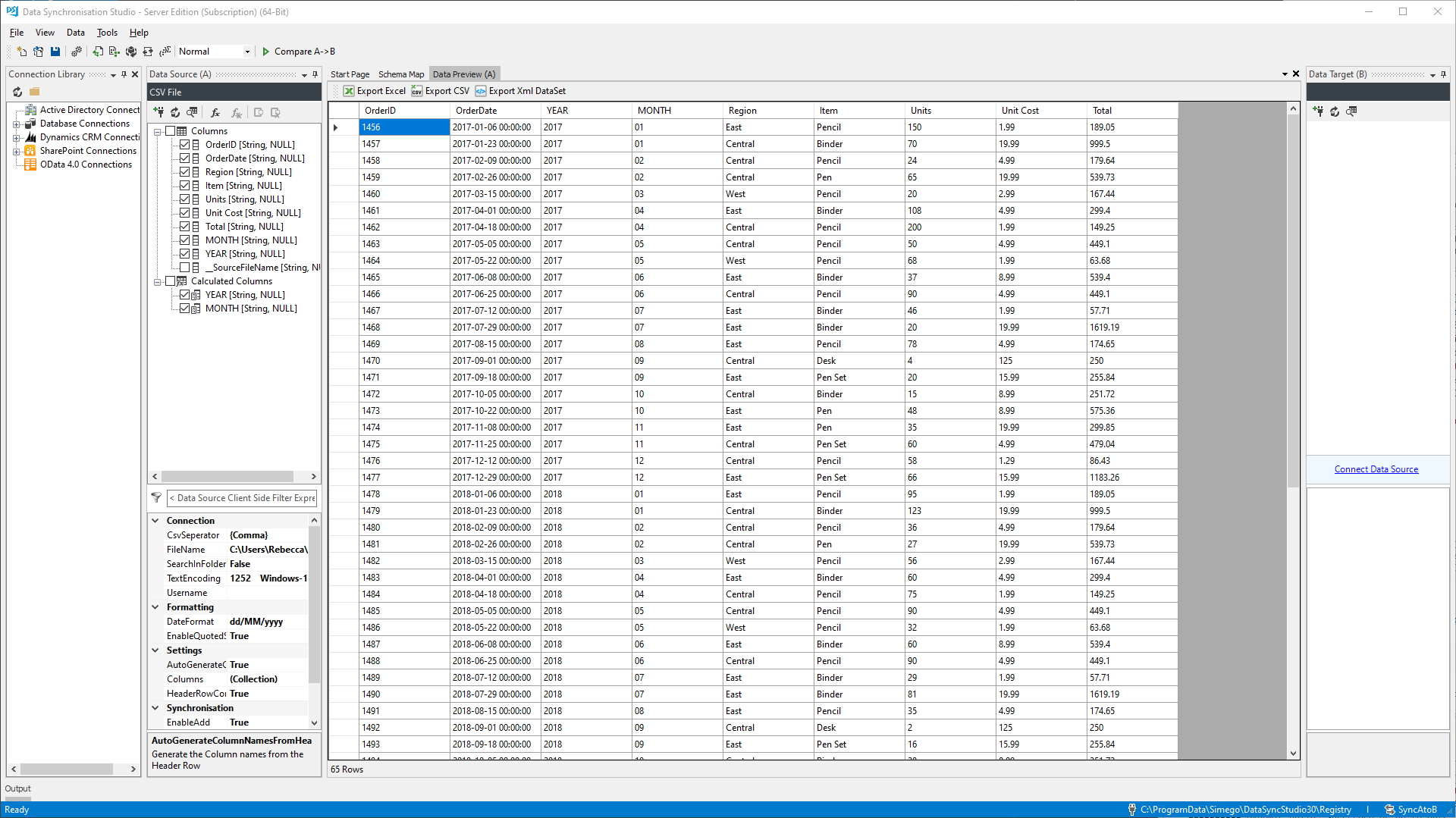Collapse the Connection property group

tap(155, 521)
